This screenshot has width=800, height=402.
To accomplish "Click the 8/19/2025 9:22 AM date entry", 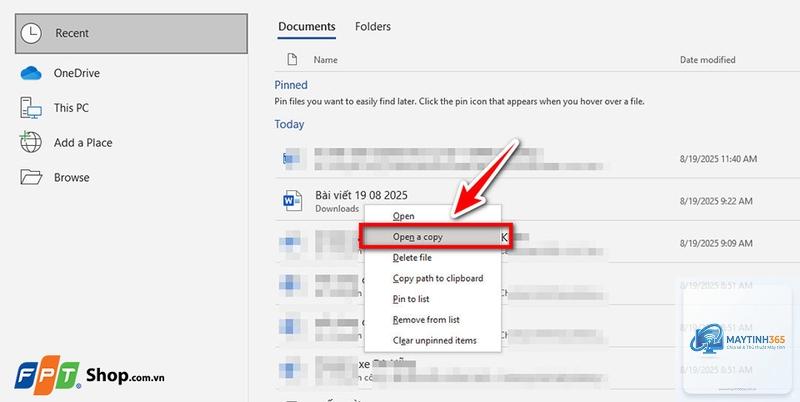I will (x=716, y=202).
